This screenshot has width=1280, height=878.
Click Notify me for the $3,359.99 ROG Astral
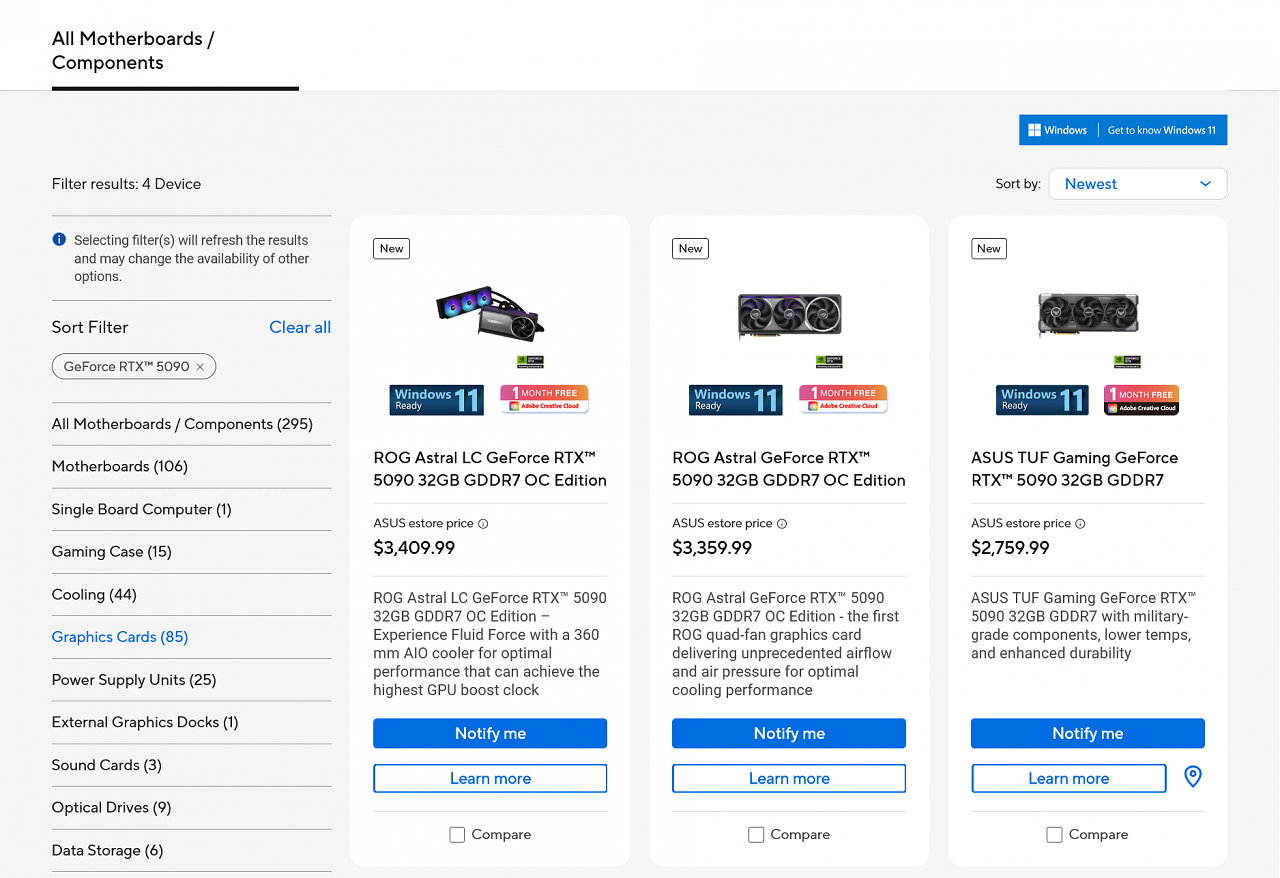[x=789, y=733]
